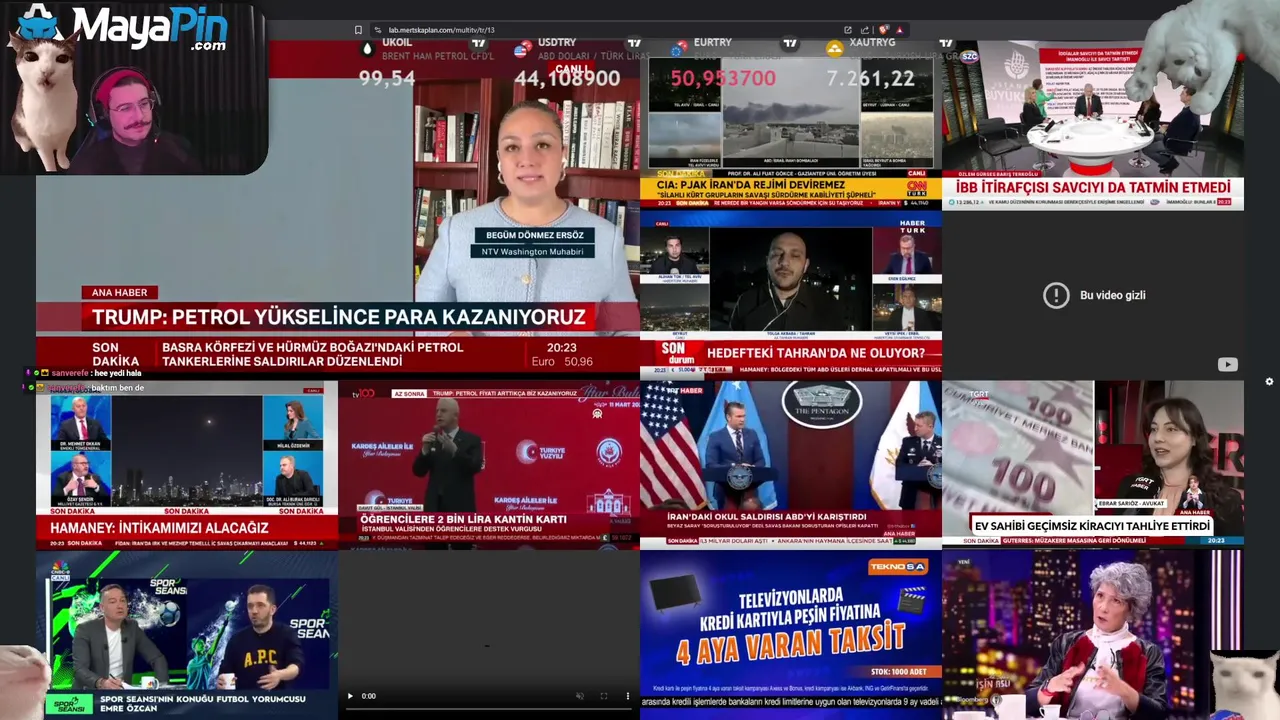
Task: Click the Teknosa 'Taksit' advert stream
Action: pyautogui.click(x=791, y=634)
